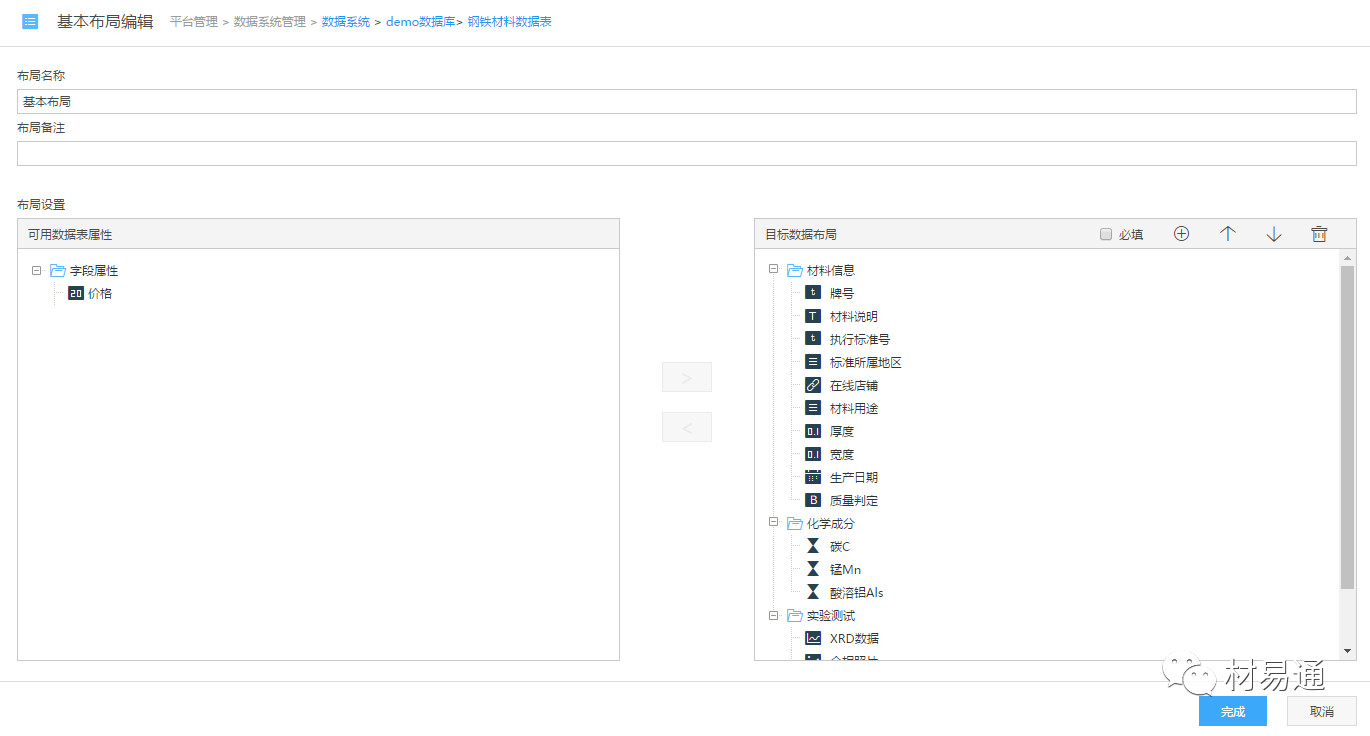Collapse the 材料信息 folder node
Image resolution: width=1370 pixels, height=736 pixels.
773,270
